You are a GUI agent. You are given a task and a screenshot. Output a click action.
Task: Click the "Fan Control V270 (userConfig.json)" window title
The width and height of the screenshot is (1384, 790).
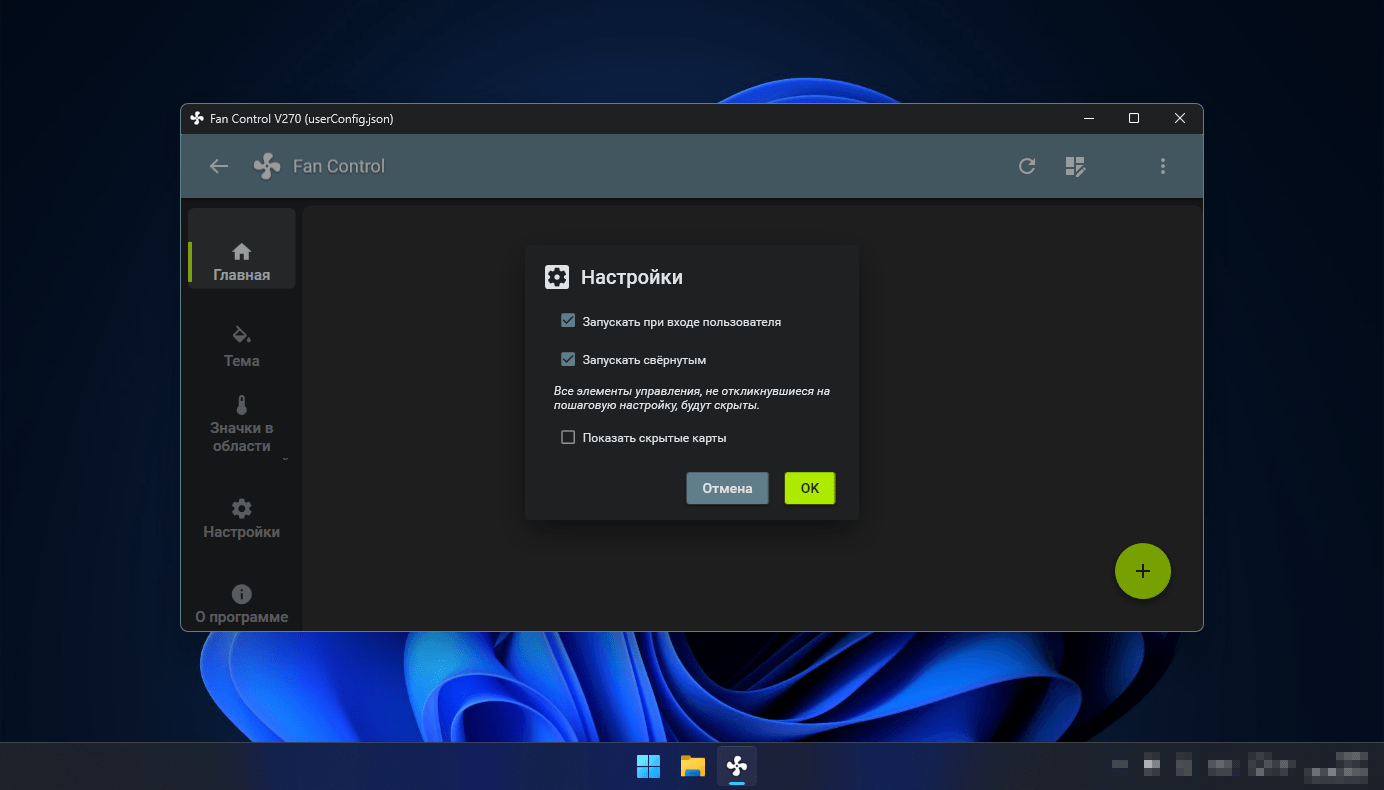302,118
